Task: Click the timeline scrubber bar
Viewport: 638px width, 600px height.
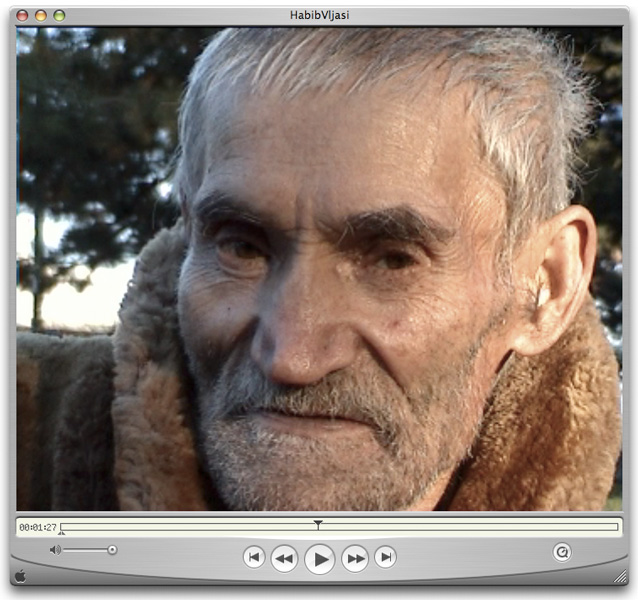Action: 339,527
